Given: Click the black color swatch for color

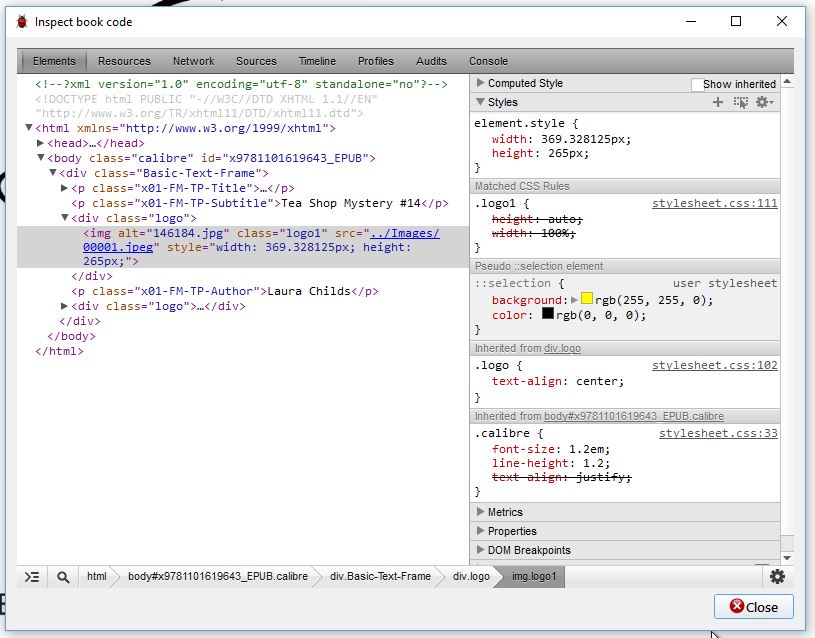Looking at the screenshot, I should tap(548, 314).
